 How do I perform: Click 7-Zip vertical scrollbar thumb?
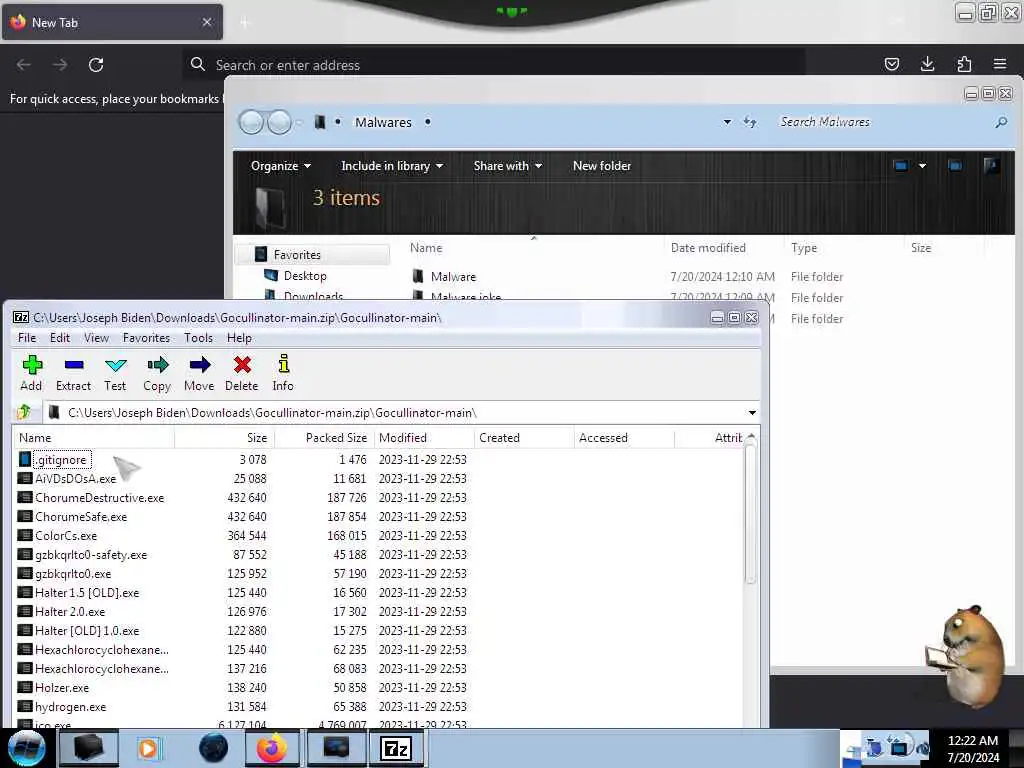(750, 515)
